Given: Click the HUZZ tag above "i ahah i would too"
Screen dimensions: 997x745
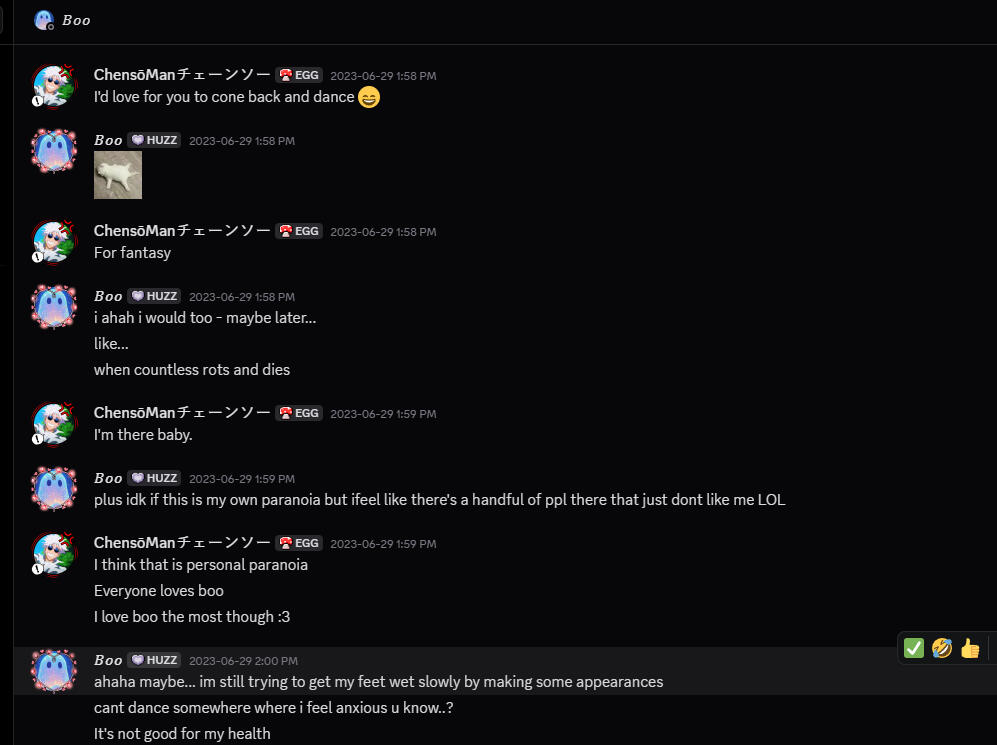Looking at the screenshot, I should tap(155, 296).
